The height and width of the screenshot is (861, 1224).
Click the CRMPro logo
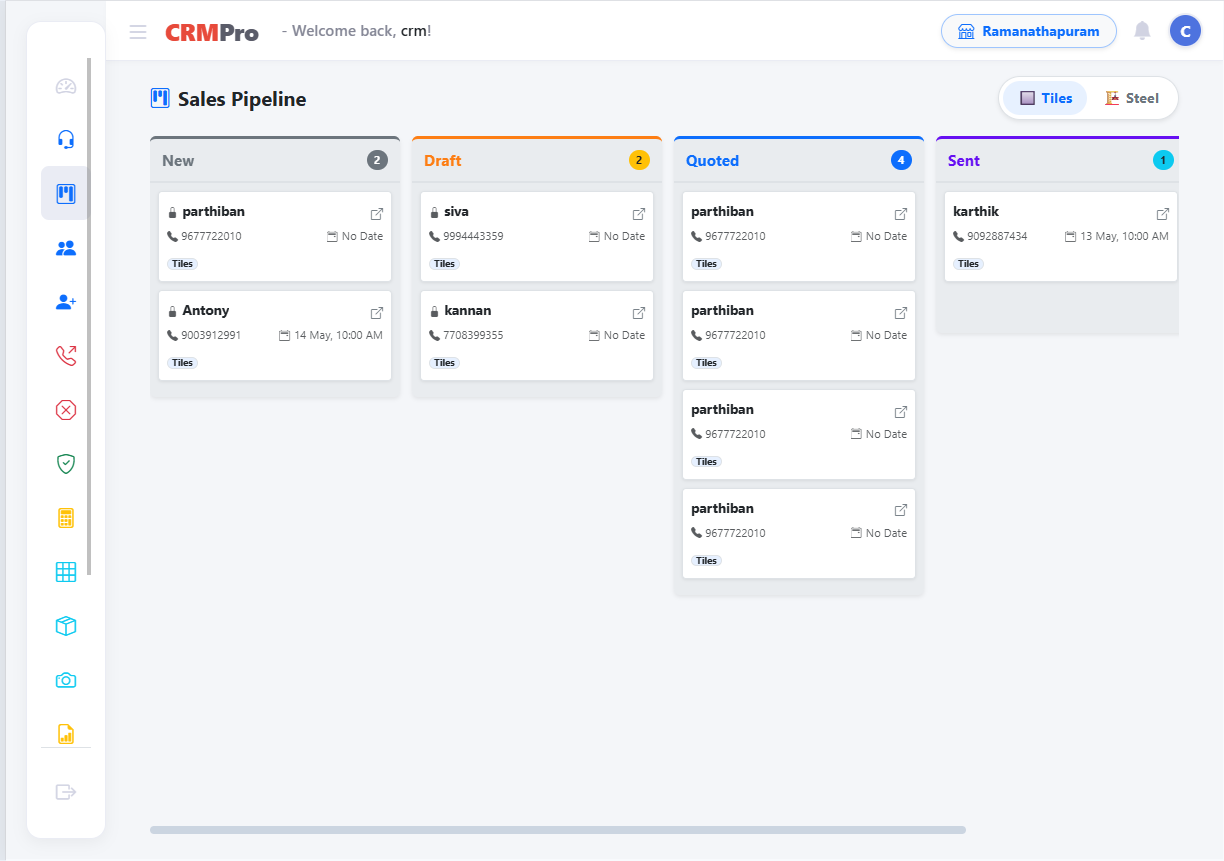coord(212,32)
